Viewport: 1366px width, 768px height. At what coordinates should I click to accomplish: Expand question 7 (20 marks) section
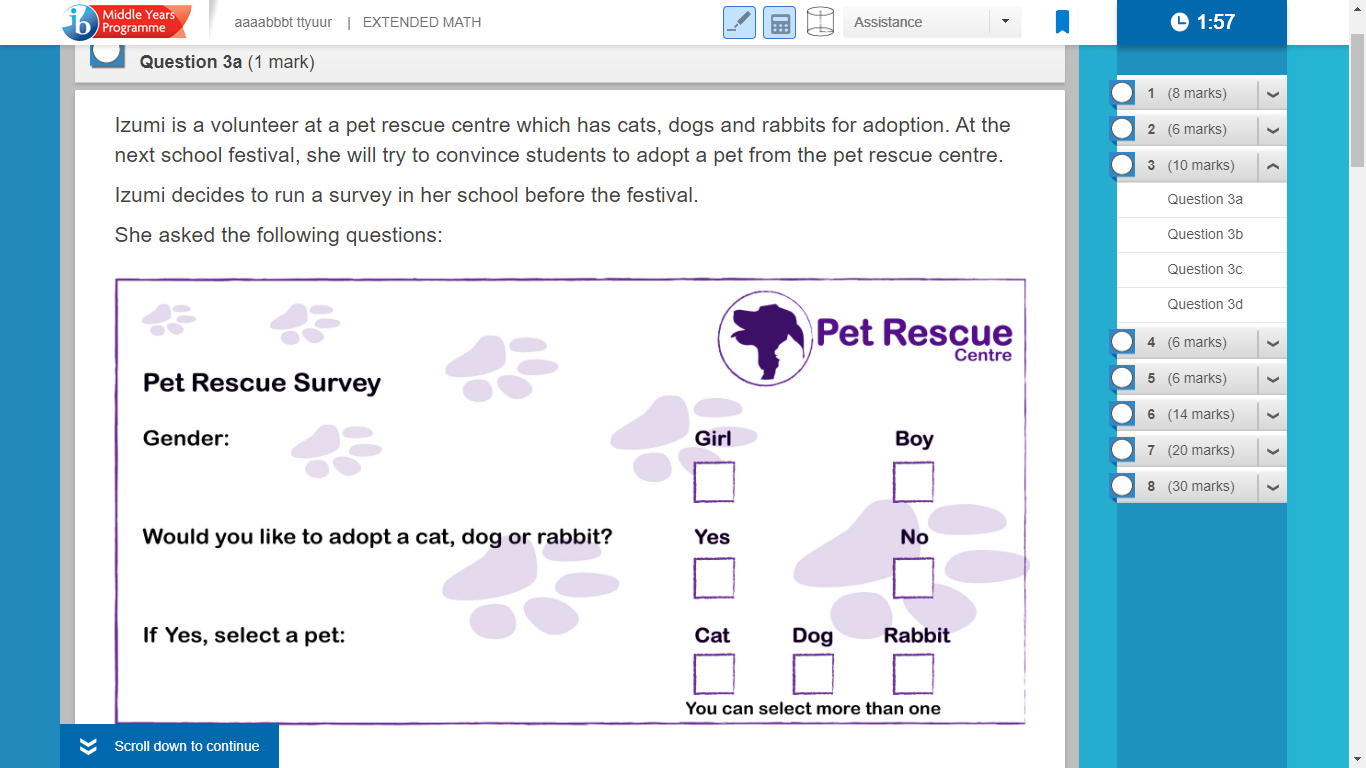(1272, 451)
